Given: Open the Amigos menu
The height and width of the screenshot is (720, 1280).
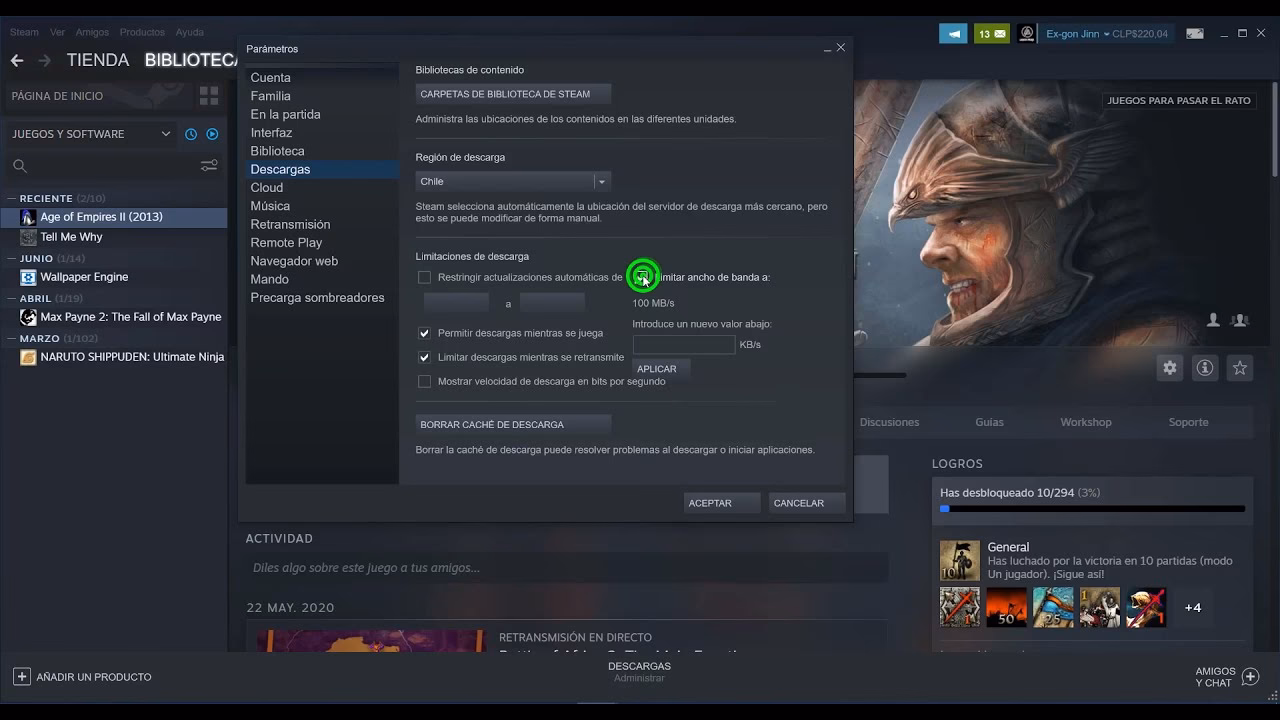Looking at the screenshot, I should [x=92, y=33].
